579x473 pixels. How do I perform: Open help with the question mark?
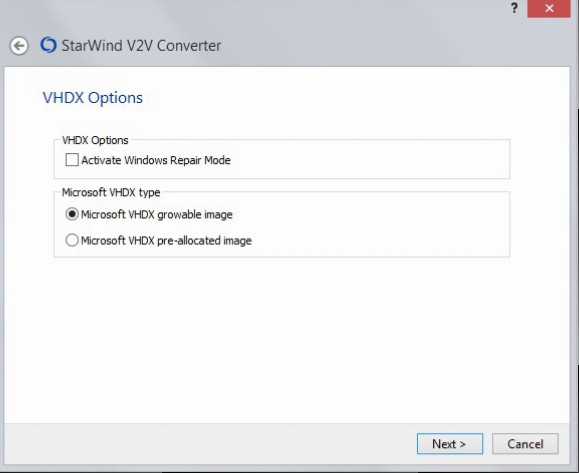pyautogui.click(x=514, y=8)
